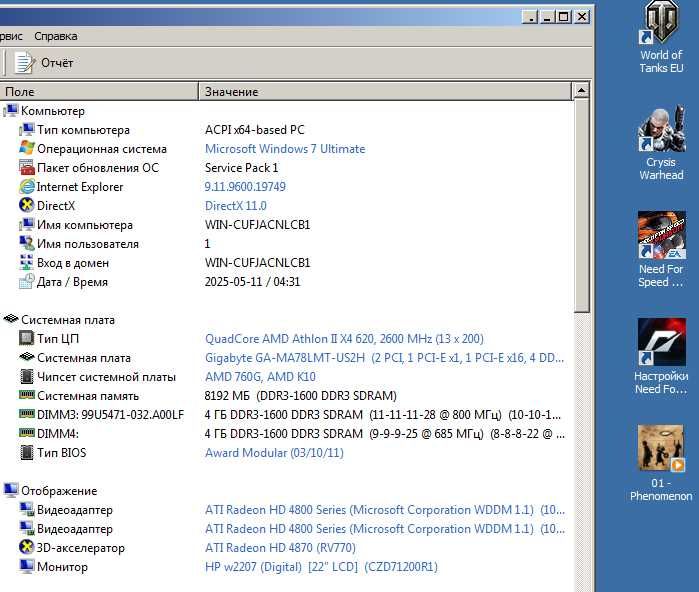Open AMD 760G, AMD K10 chipset link
Viewport: 699px width, 592px height.
point(260,377)
